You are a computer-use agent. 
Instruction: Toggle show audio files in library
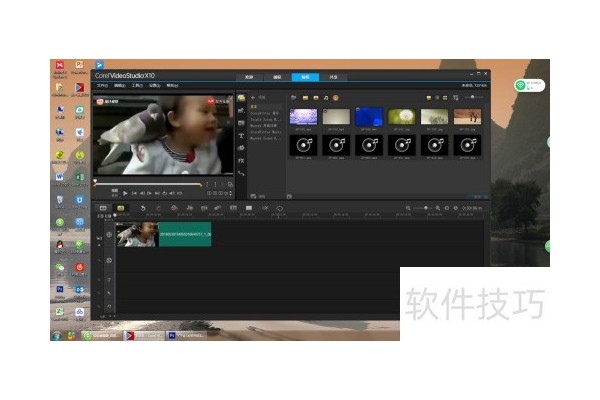click(x=326, y=98)
